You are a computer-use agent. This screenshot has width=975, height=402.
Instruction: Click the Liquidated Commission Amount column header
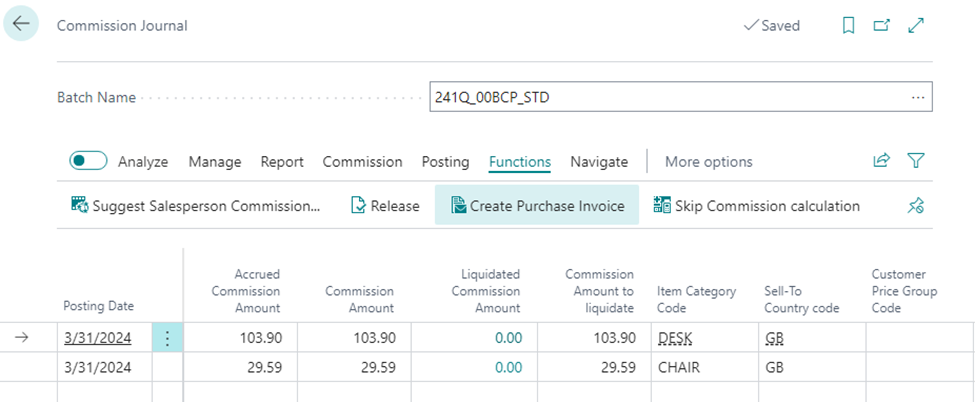click(486, 291)
